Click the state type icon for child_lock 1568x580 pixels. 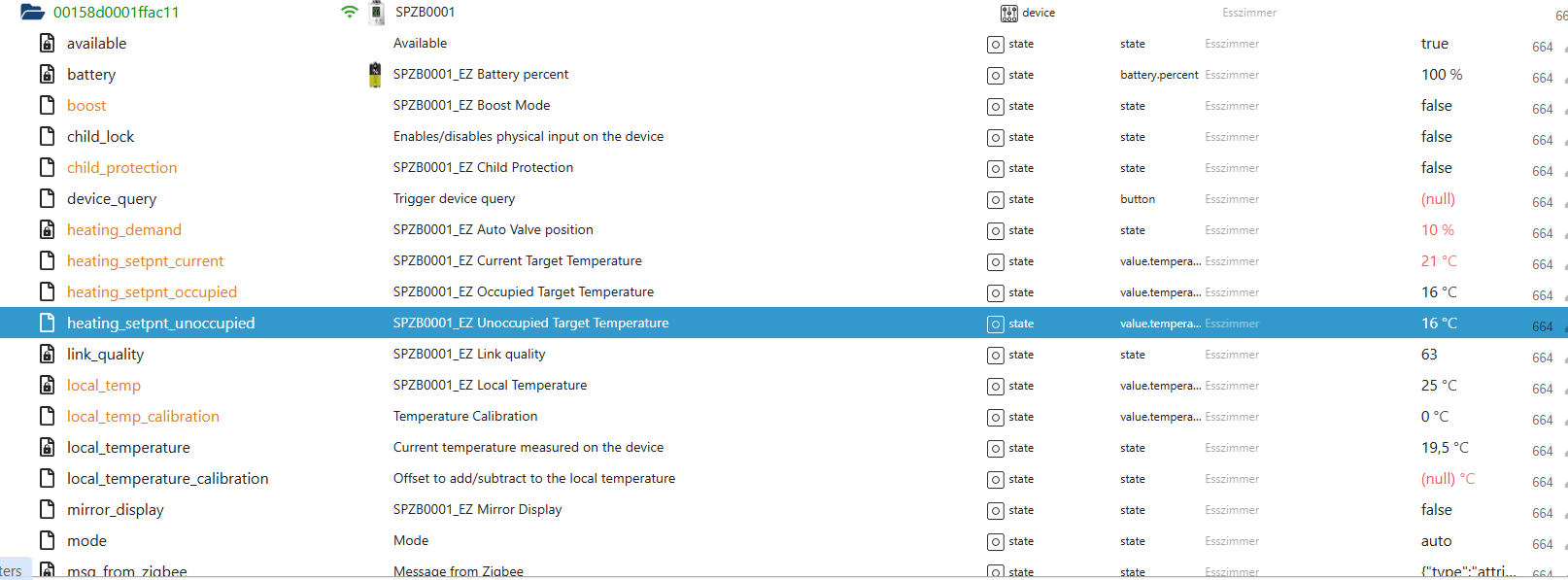click(996, 137)
